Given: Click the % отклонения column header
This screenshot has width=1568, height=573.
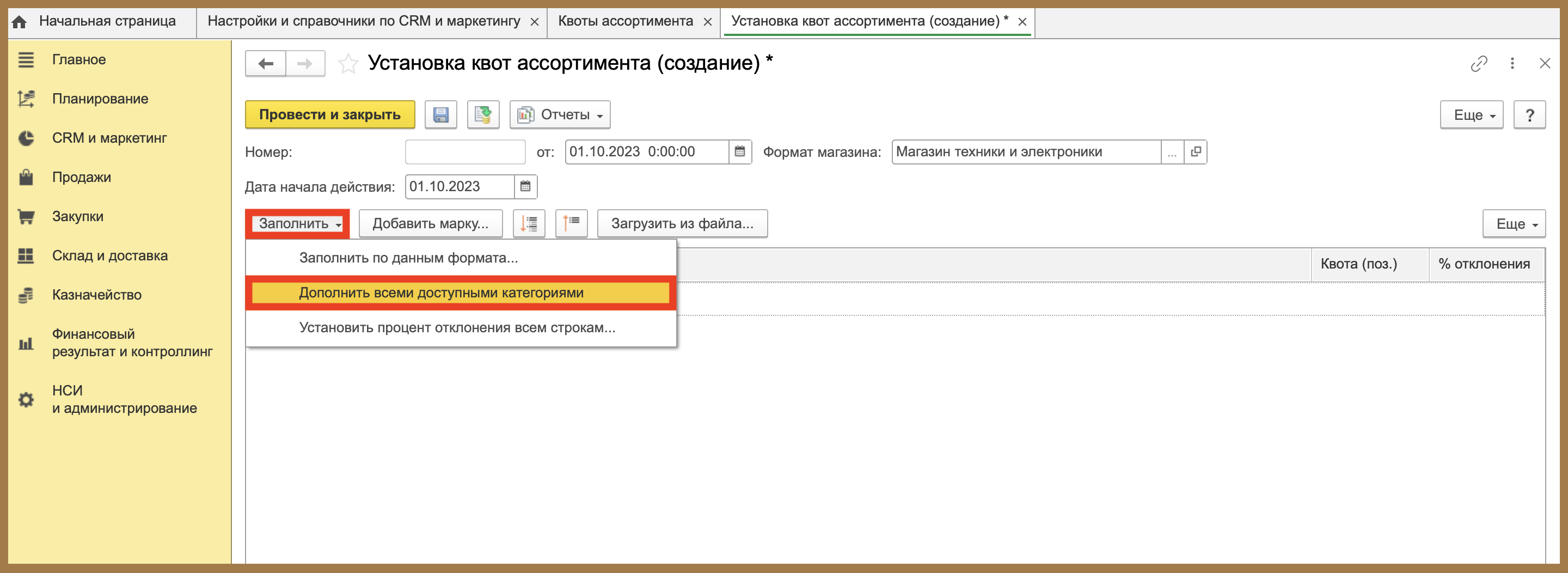Looking at the screenshot, I should click(x=1487, y=264).
